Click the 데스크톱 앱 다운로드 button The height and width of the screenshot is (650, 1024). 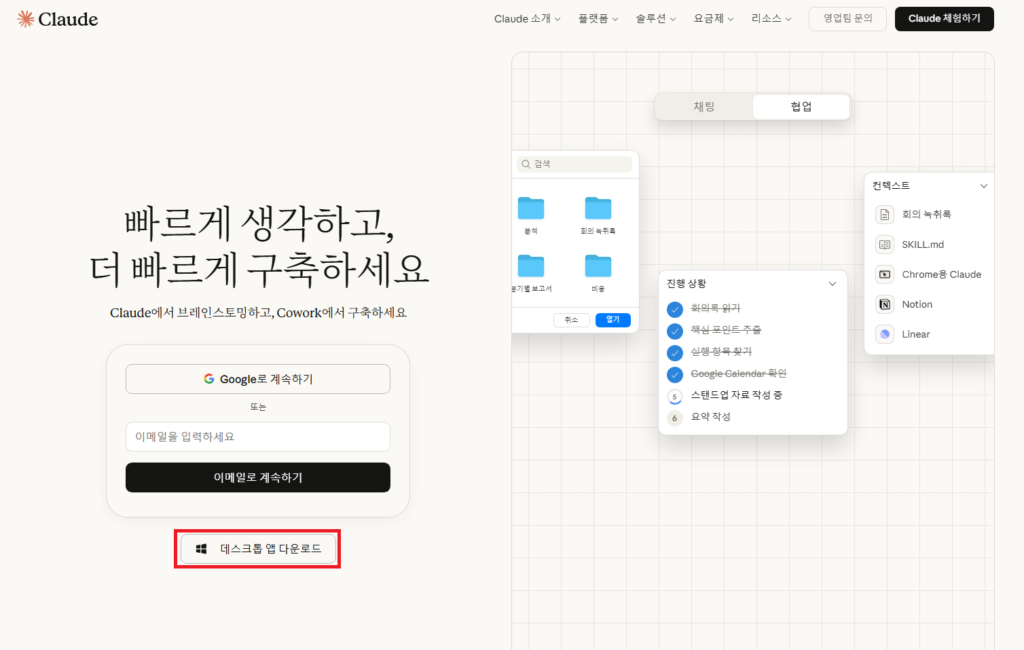(258, 549)
